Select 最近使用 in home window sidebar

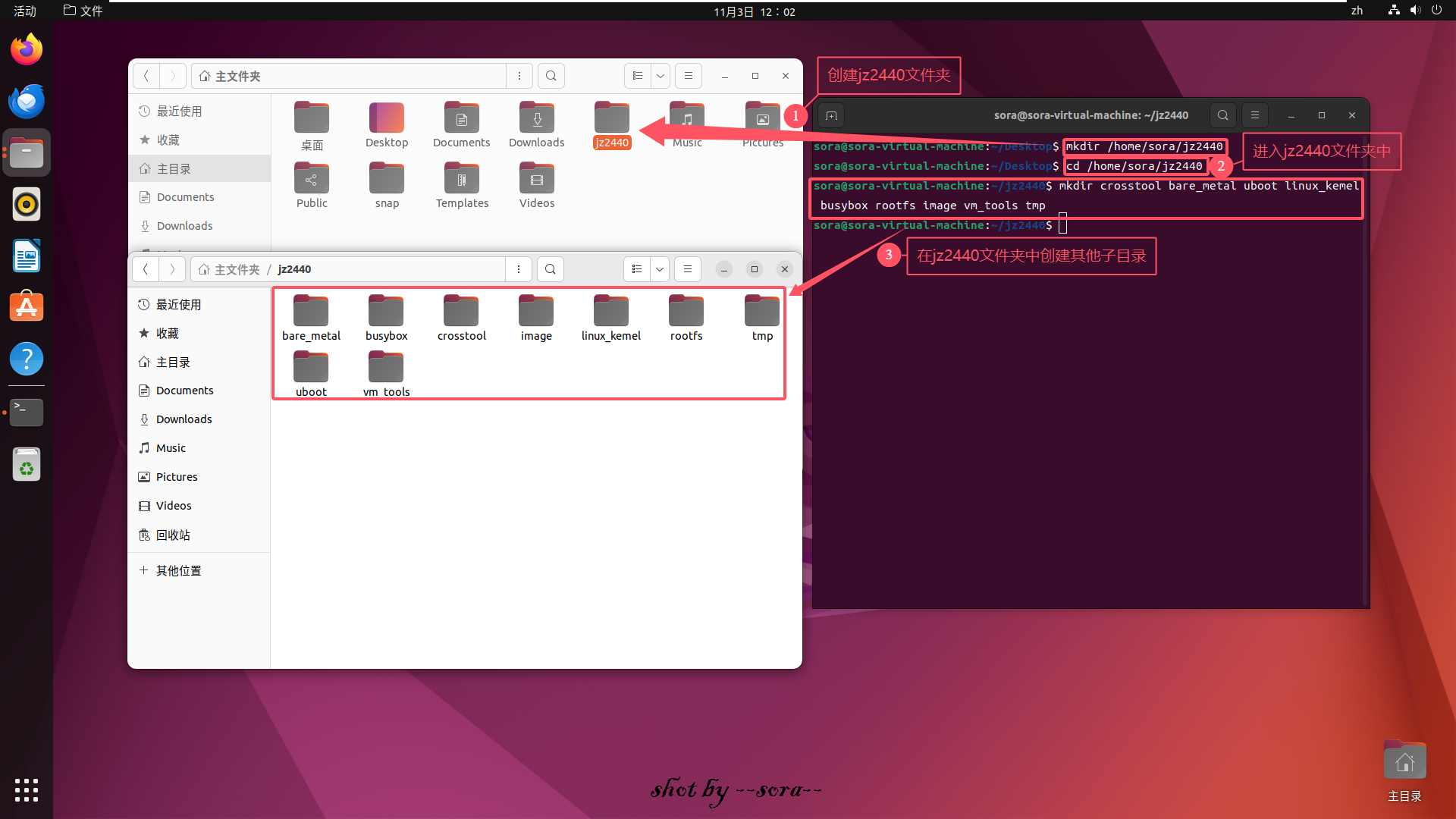pos(199,111)
